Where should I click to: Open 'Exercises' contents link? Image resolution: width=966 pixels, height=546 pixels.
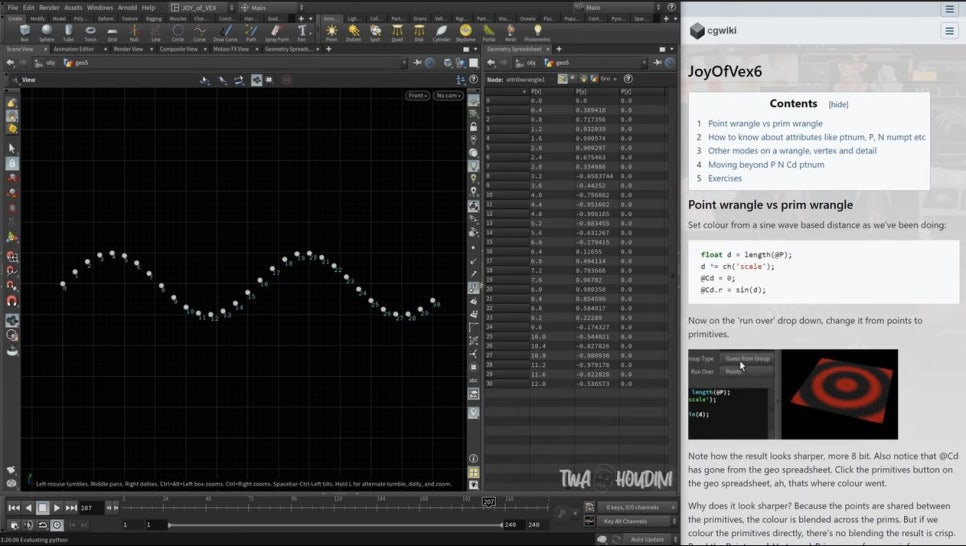pyautogui.click(x=724, y=178)
